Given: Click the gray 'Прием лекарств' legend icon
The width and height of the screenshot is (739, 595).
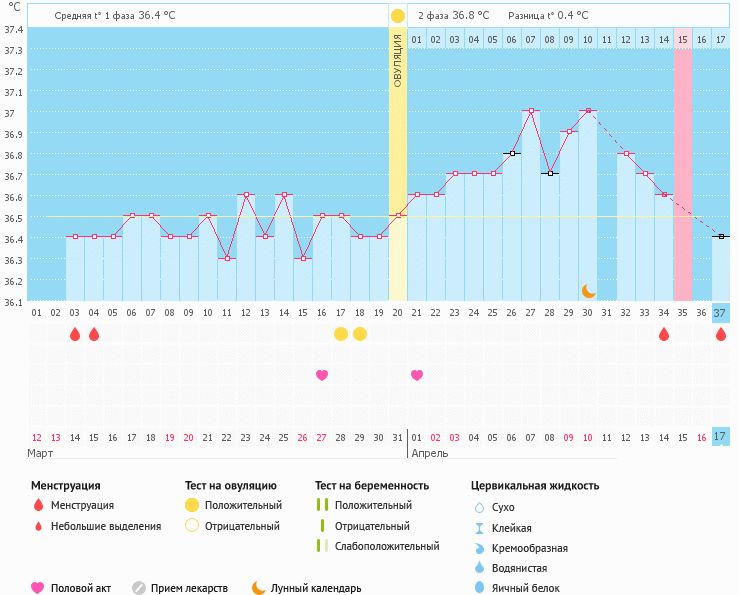Looking at the screenshot, I should tap(139, 588).
